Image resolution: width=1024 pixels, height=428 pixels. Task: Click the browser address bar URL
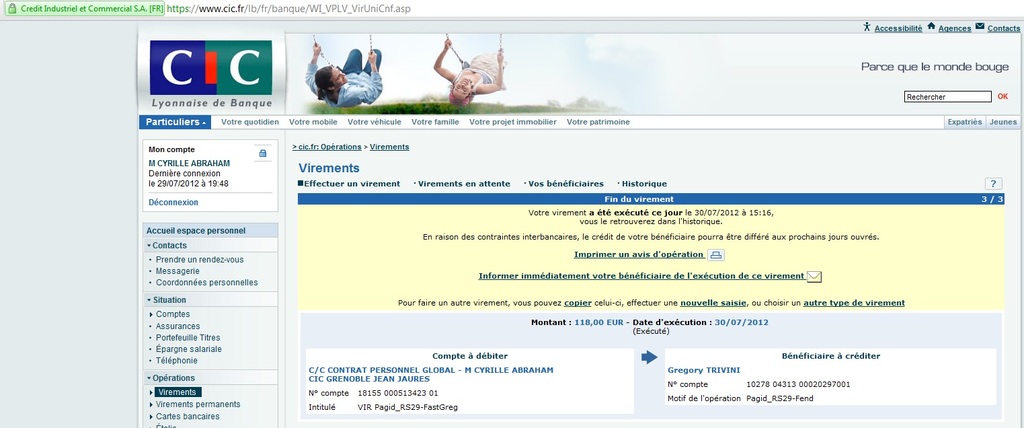[x=289, y=9]
